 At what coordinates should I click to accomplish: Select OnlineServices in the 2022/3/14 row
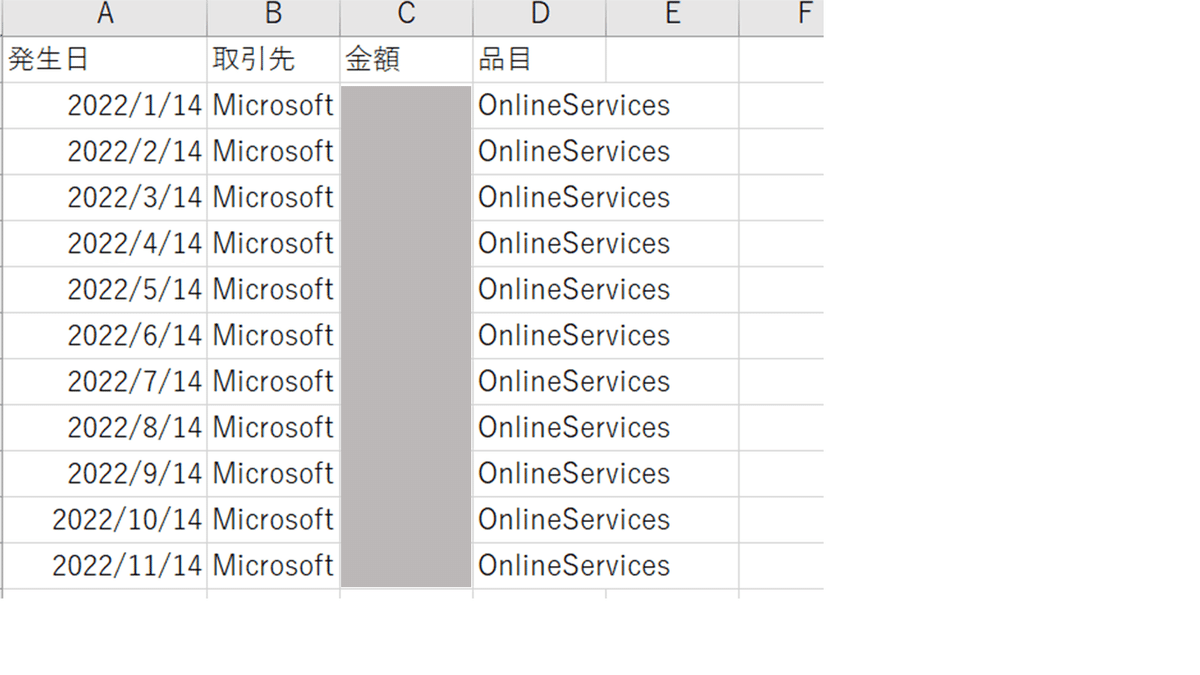[x=574, y=198]
